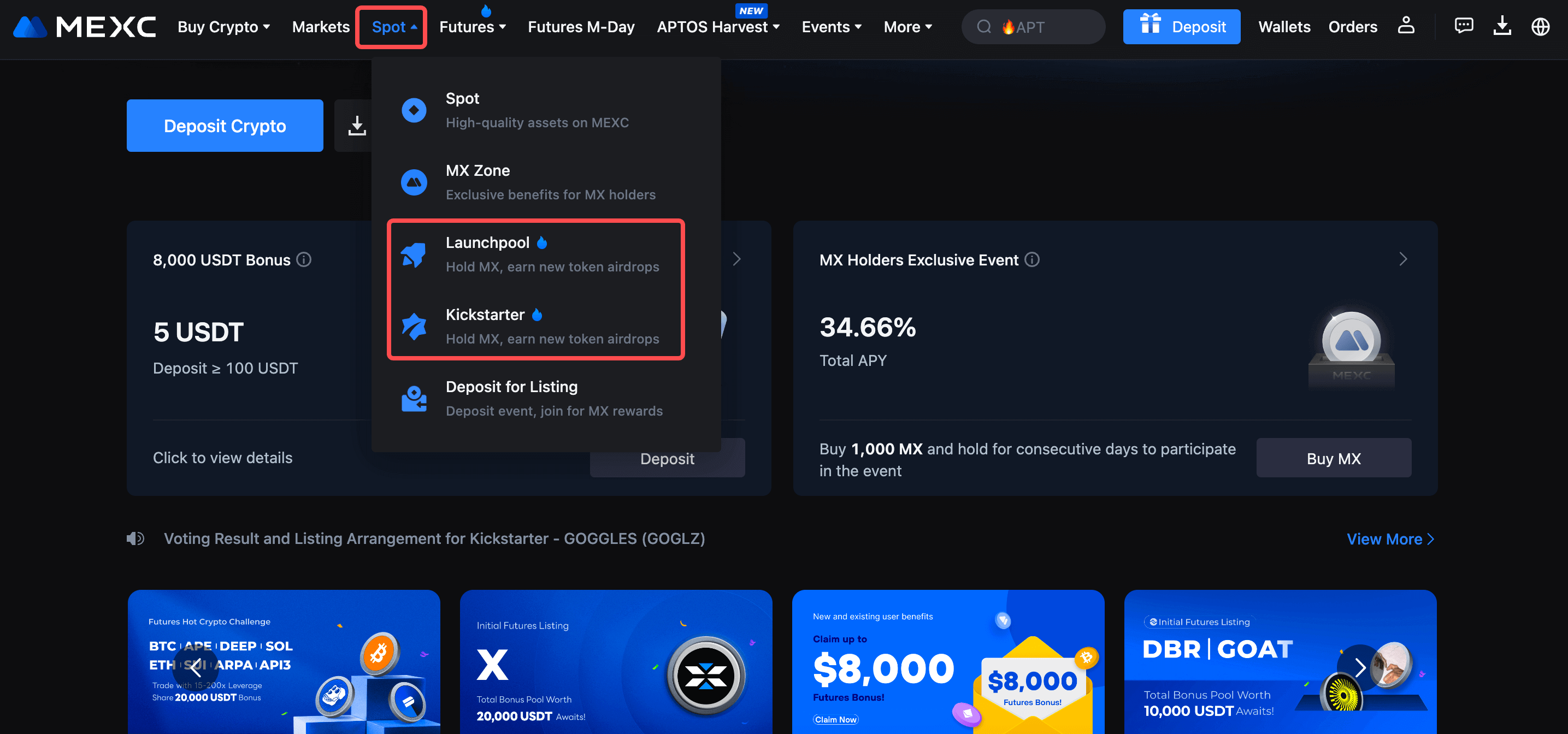Select Launchpool from the Spot menu

[x=535, y=254]
